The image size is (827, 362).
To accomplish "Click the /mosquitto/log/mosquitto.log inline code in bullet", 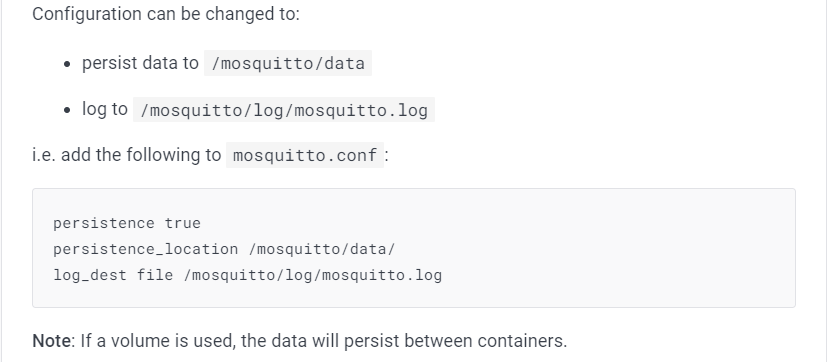I will click(284, 110).
